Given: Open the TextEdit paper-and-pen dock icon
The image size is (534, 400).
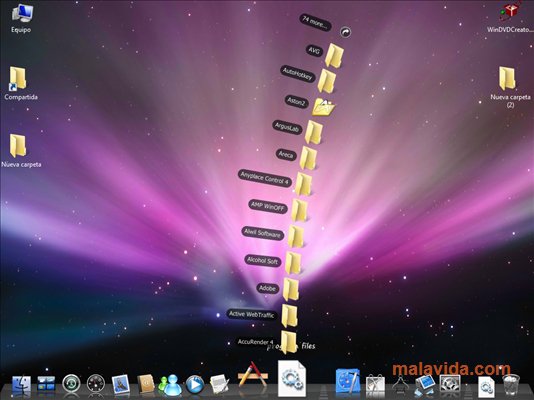Looking at the screenshot, I should pos(219,384).
